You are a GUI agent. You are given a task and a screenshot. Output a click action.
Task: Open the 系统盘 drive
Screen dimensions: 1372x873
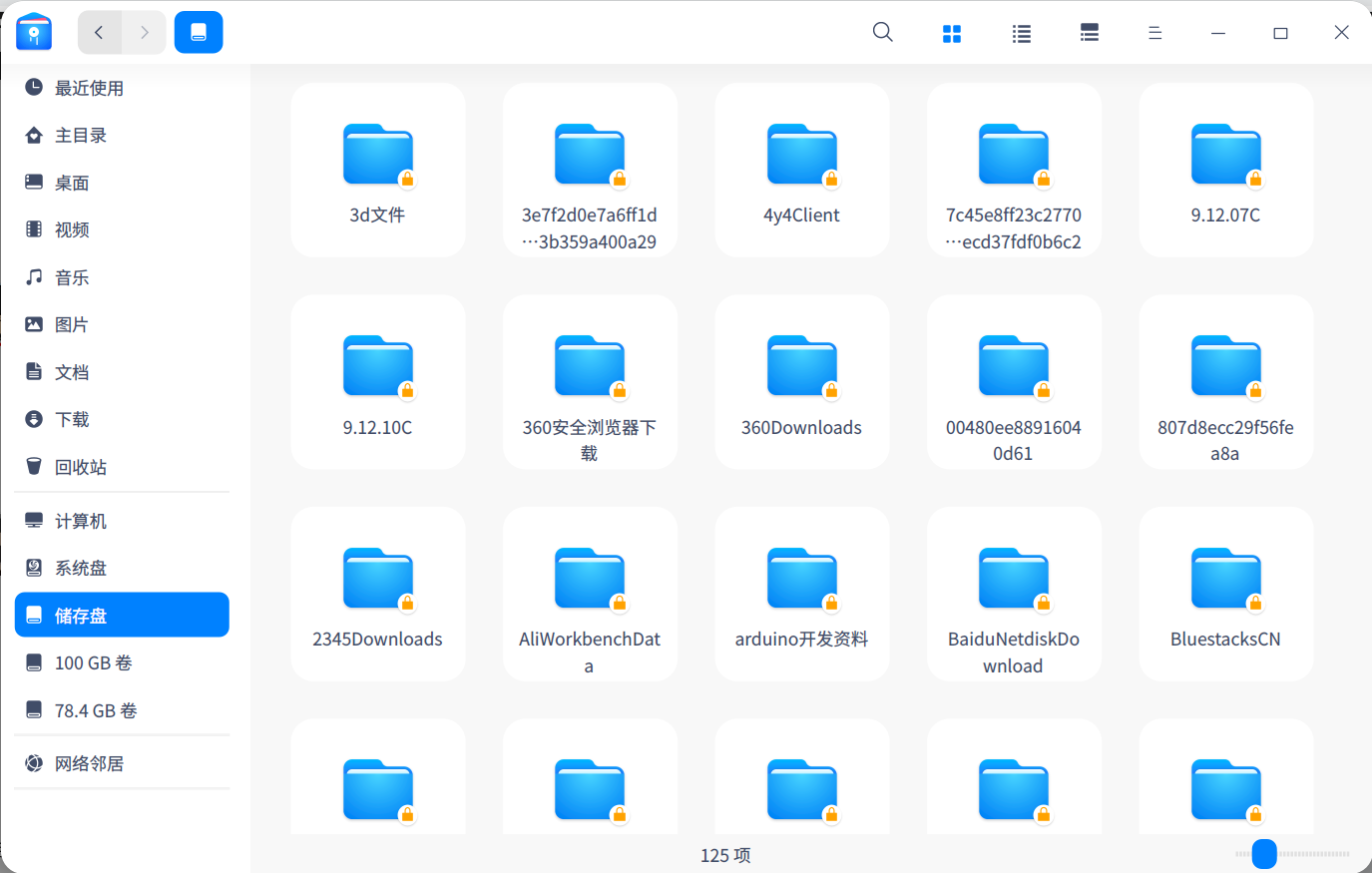point(80,568)
